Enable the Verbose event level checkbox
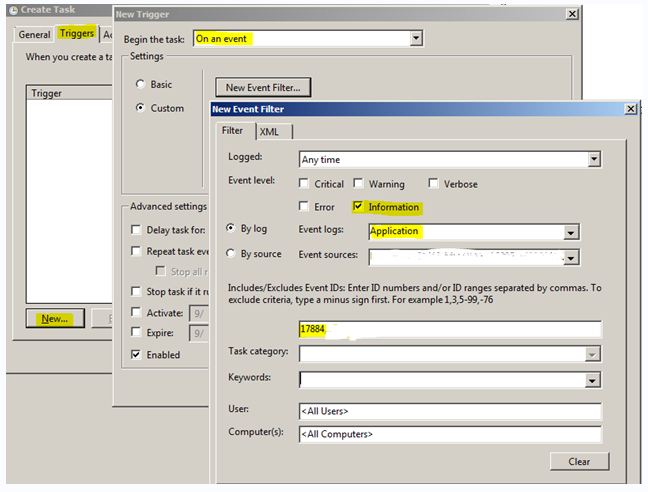Viewport: 648px width, 492px height. point(433,184)
